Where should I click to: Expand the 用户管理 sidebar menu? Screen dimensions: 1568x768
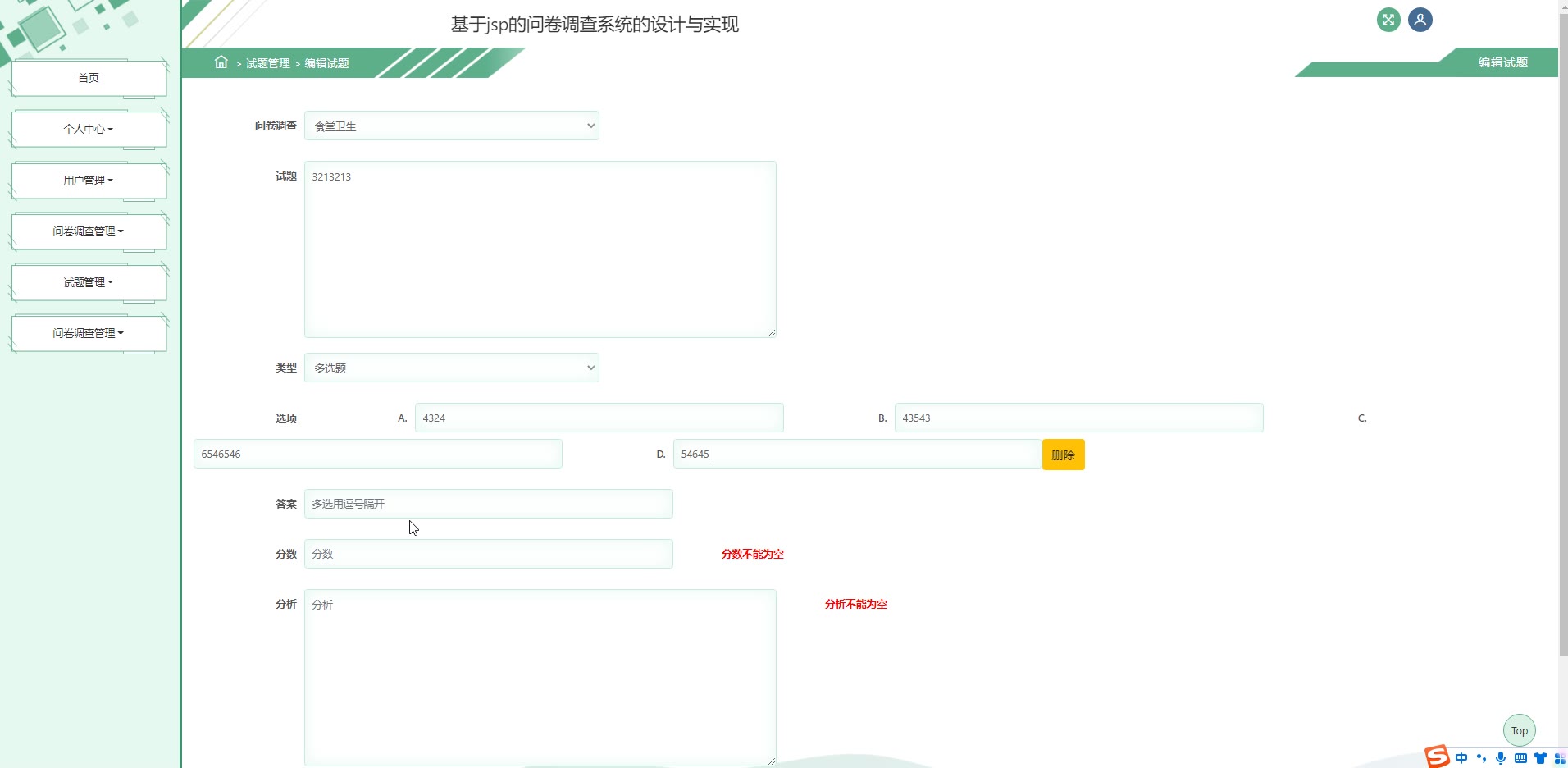(89, 181)
